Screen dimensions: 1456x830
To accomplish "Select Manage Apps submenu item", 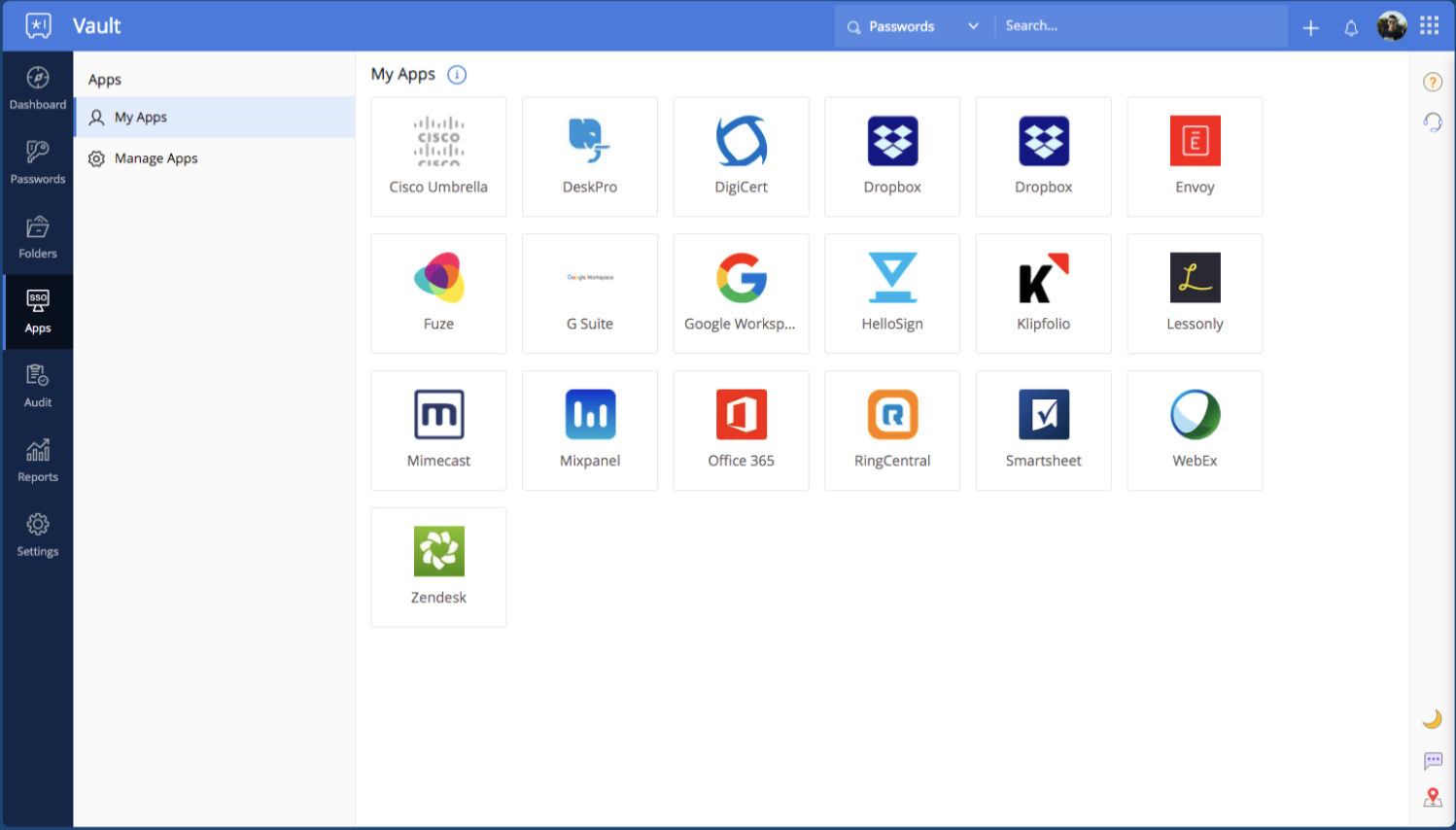I will coord(215,158).
